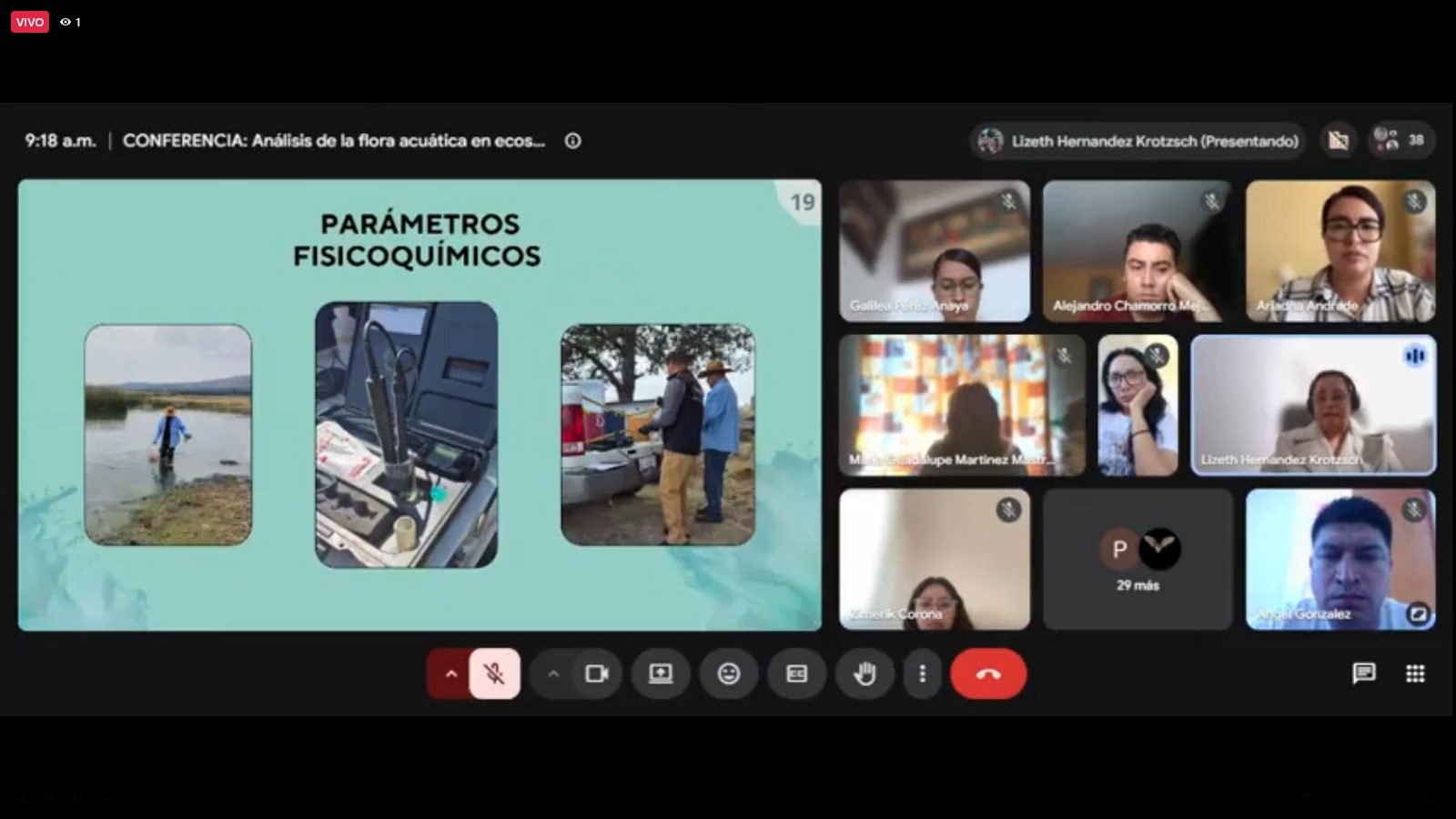Toggle the muted microphone button

494,674
